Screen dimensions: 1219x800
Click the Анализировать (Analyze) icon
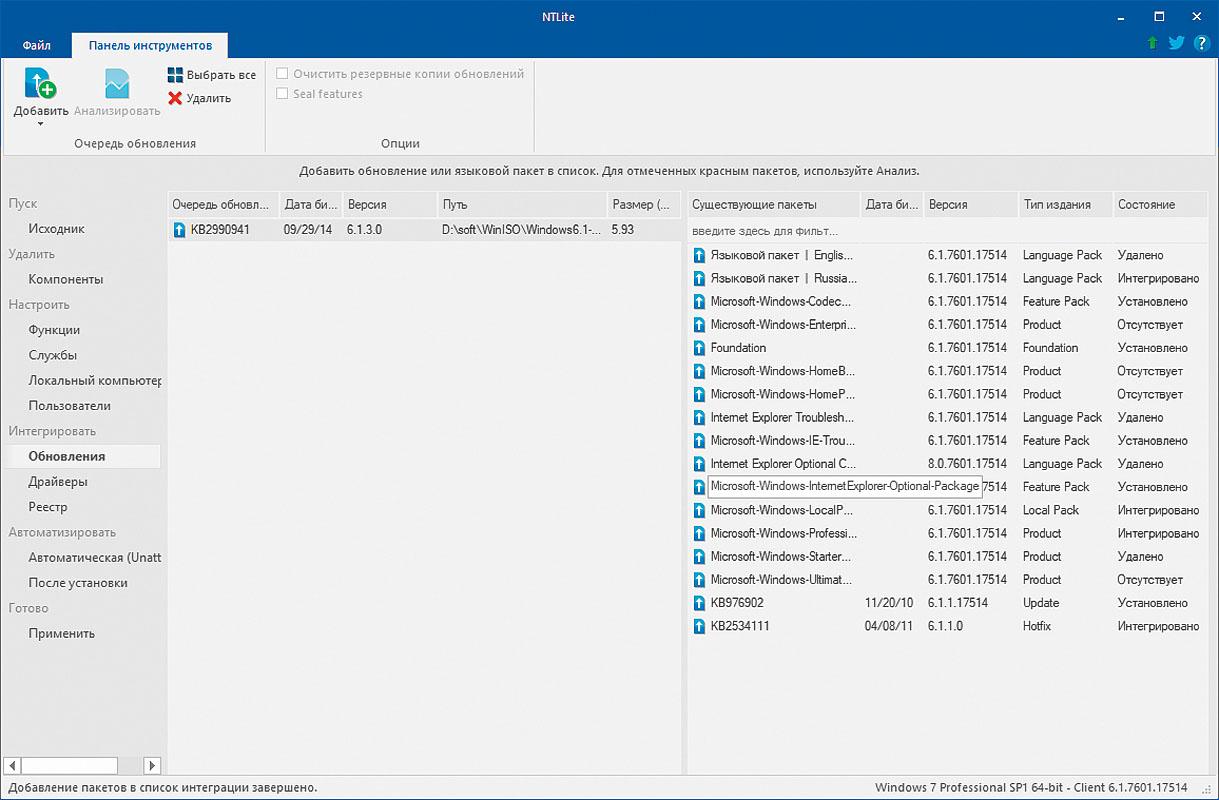[x=117, y=84]
